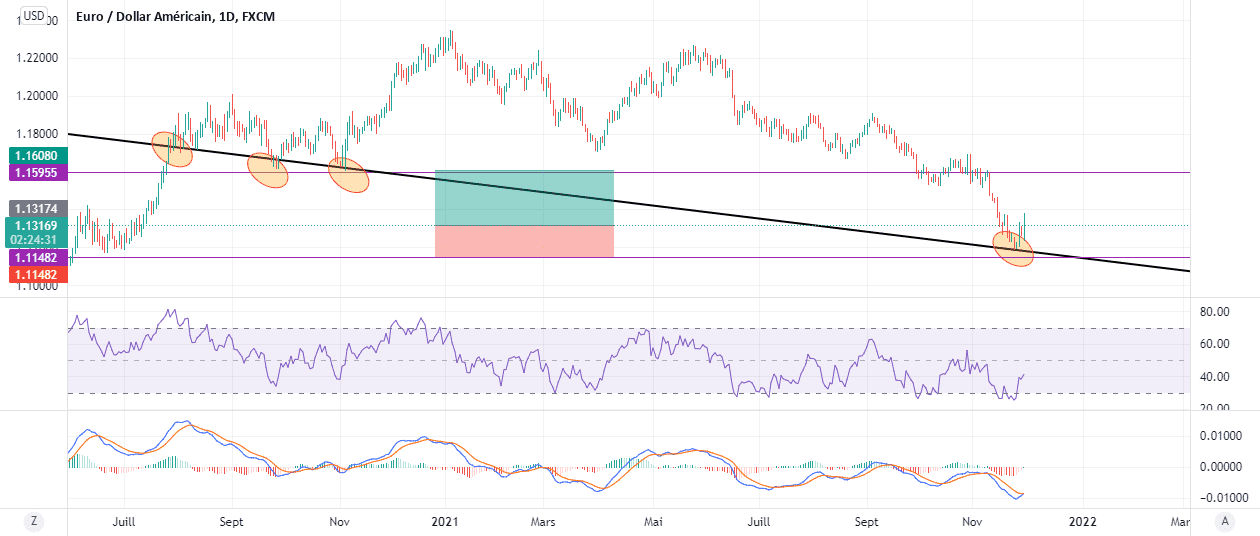Screen dimensions: 1260x536
Task: Select the green 1.16080 price label
Action: pyautogui.click(x=37, y=156)
